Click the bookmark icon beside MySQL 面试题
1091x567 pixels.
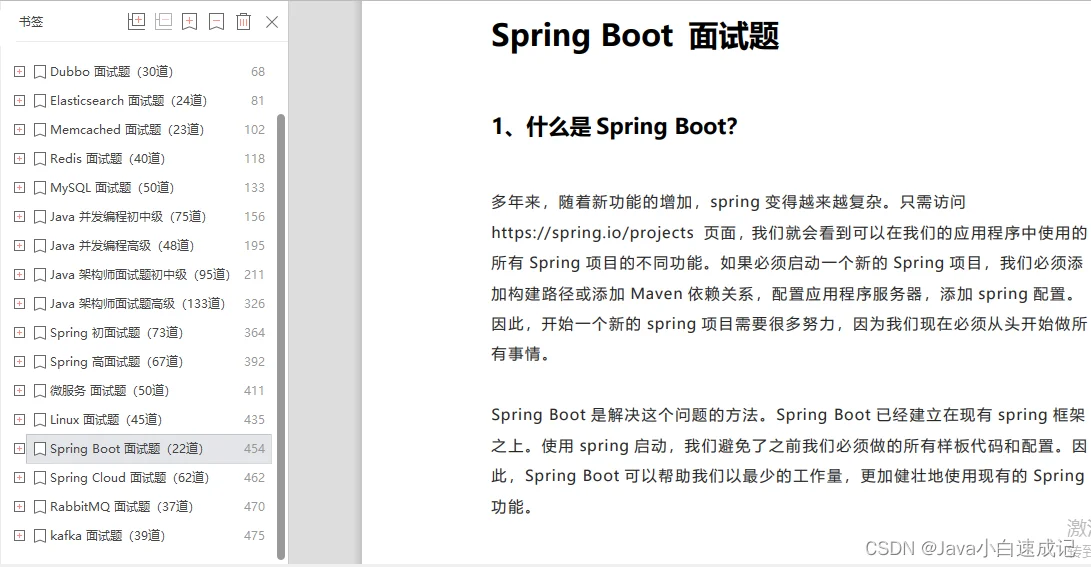40,188
